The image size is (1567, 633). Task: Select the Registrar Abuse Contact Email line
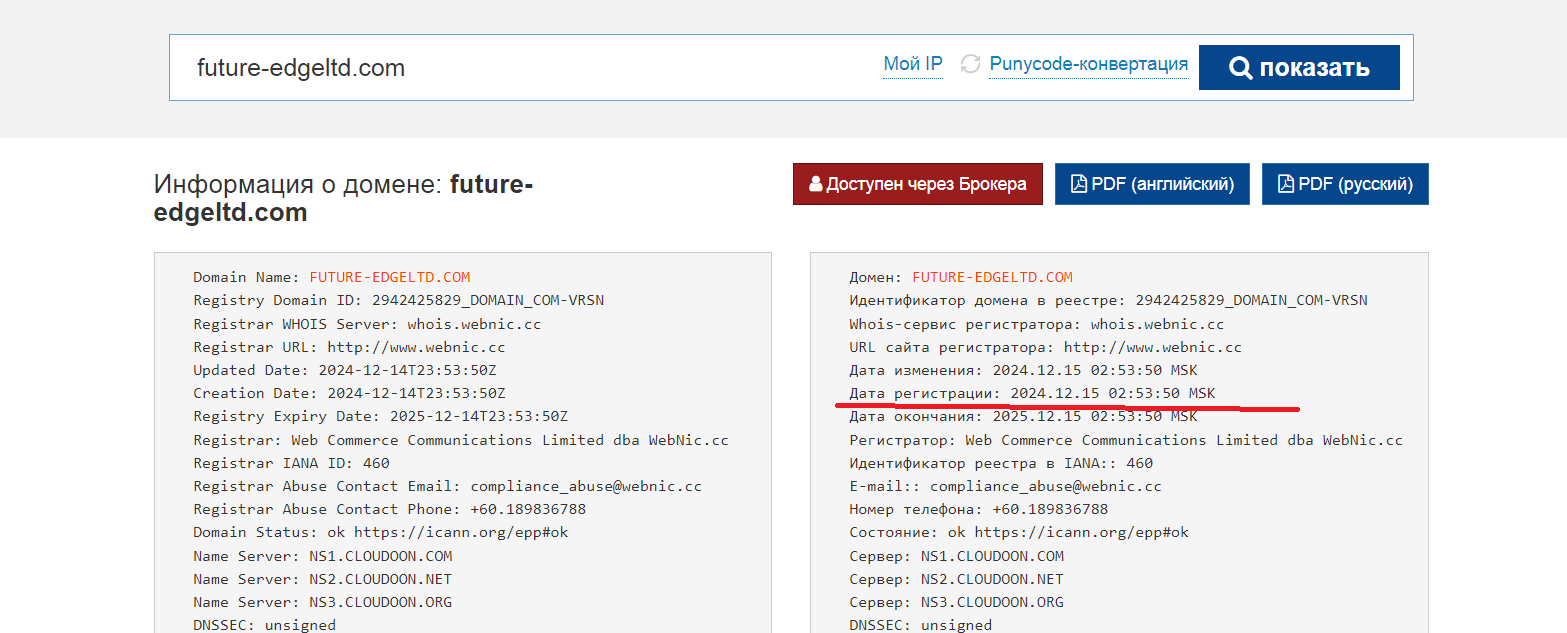[x=447, y=486]
